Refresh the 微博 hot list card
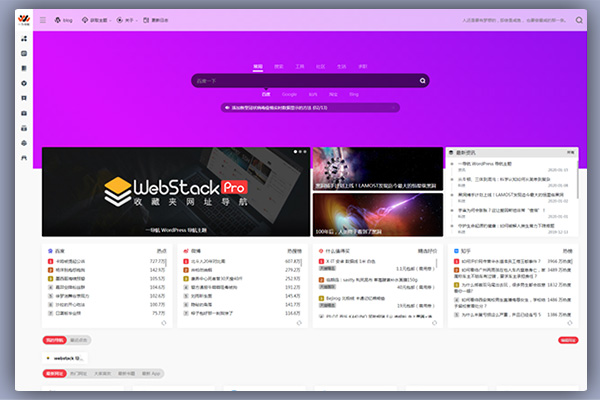Viewport: 600px width, 400px height. pos(299,323)
